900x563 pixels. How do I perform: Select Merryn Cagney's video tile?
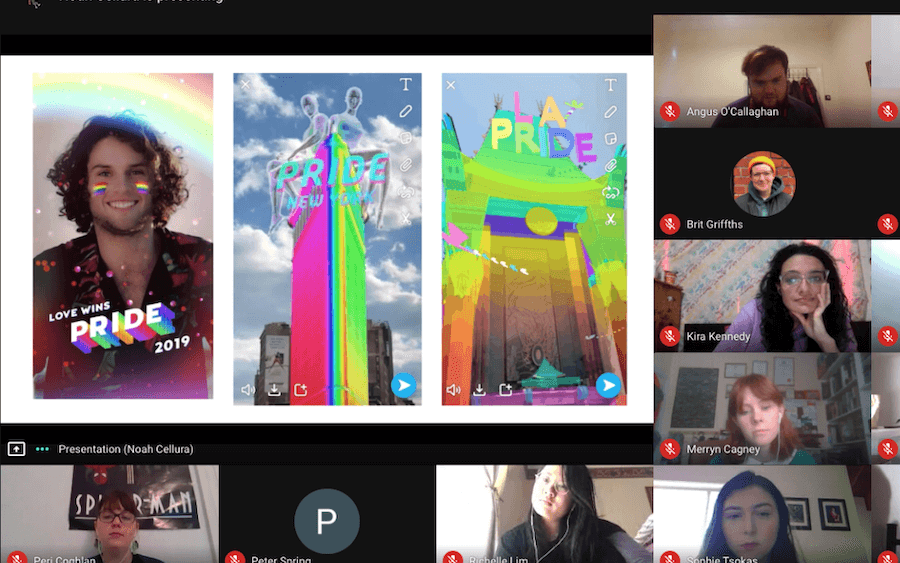click(762, 409)
